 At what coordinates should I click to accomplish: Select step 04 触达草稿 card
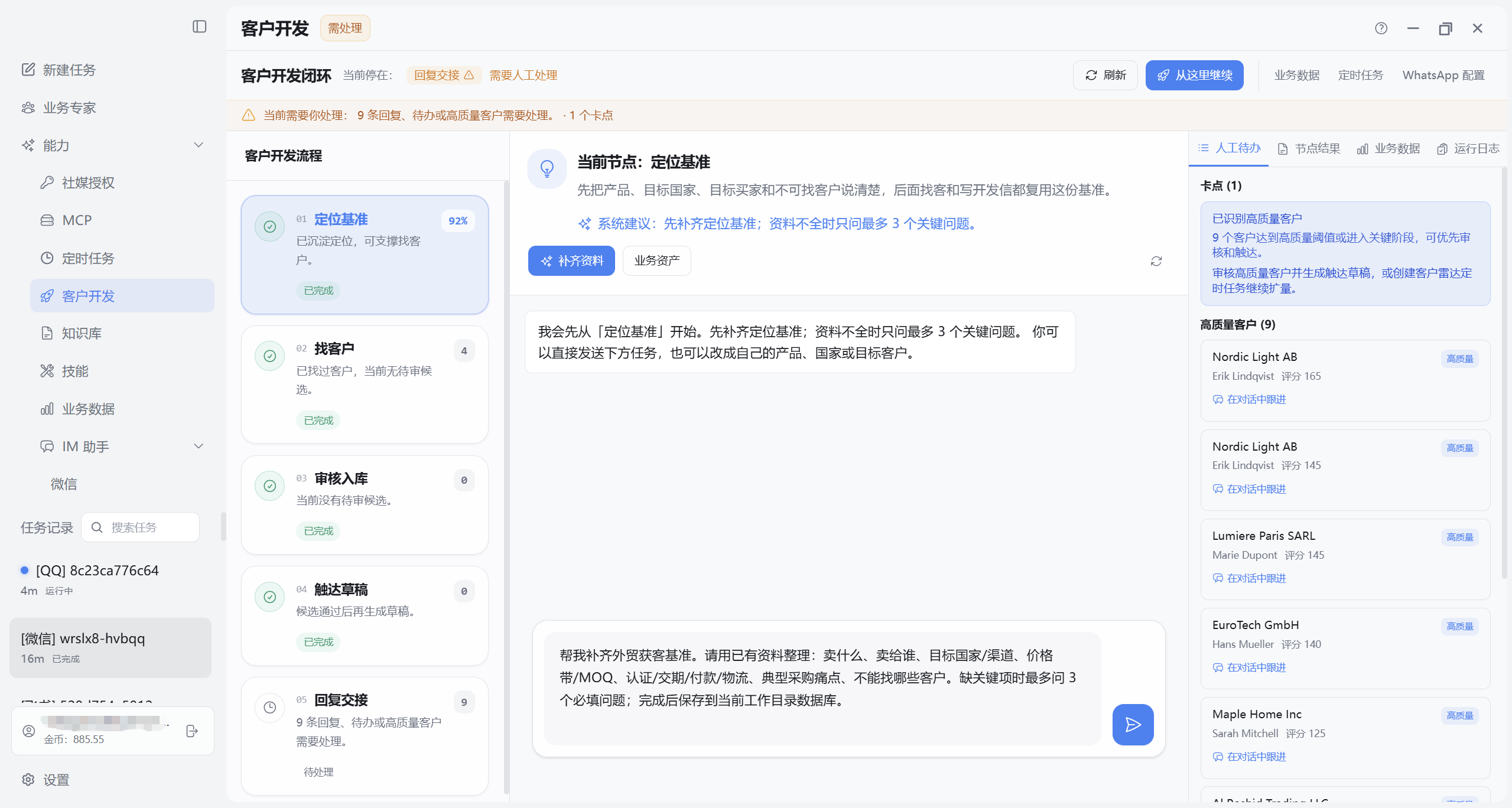click(x=365, y=615)
